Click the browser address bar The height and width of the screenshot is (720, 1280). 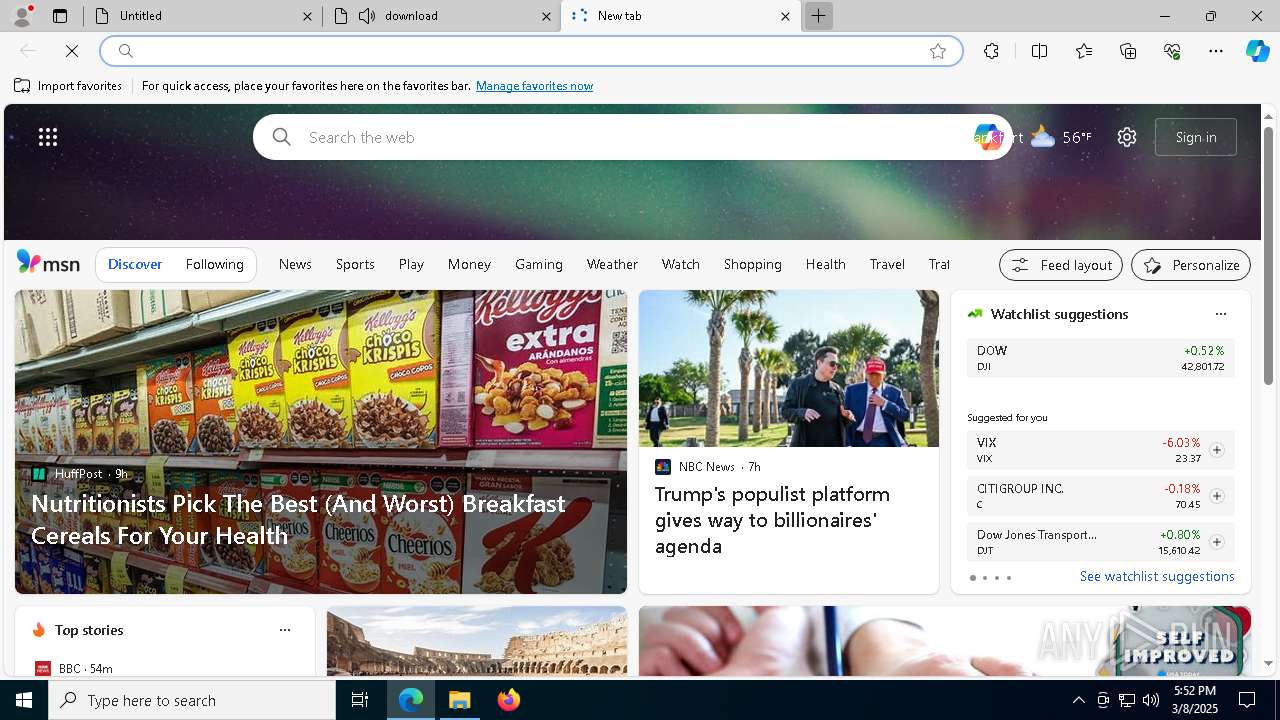point(530,51)
